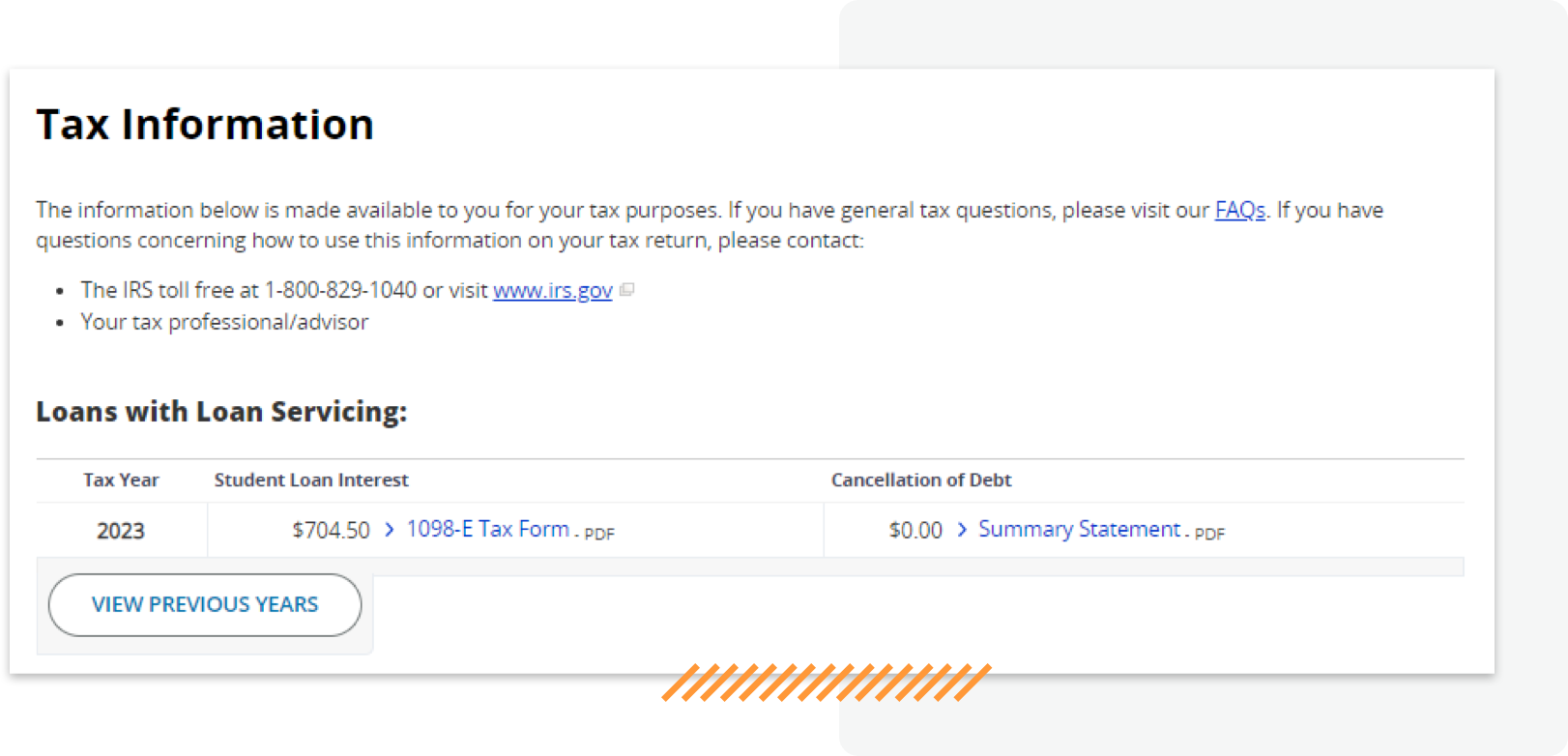The height and width of the screenshot is (756, 1568).
Task: Click the 2023 tax year cell
Action: (121, 531)
